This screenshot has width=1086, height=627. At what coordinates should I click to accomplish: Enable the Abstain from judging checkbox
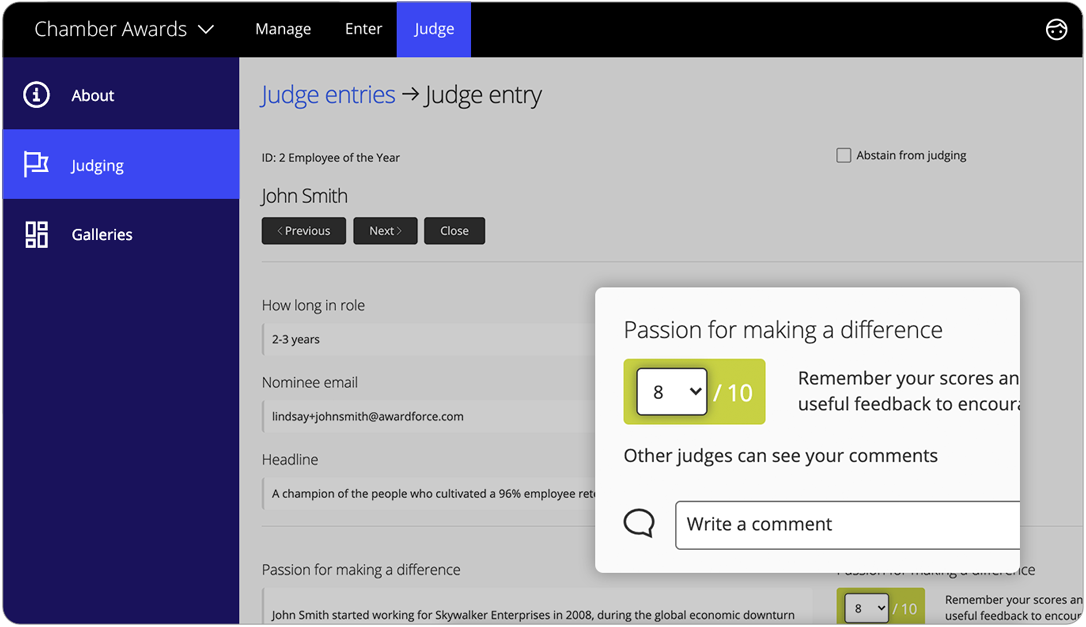point(843,154)
